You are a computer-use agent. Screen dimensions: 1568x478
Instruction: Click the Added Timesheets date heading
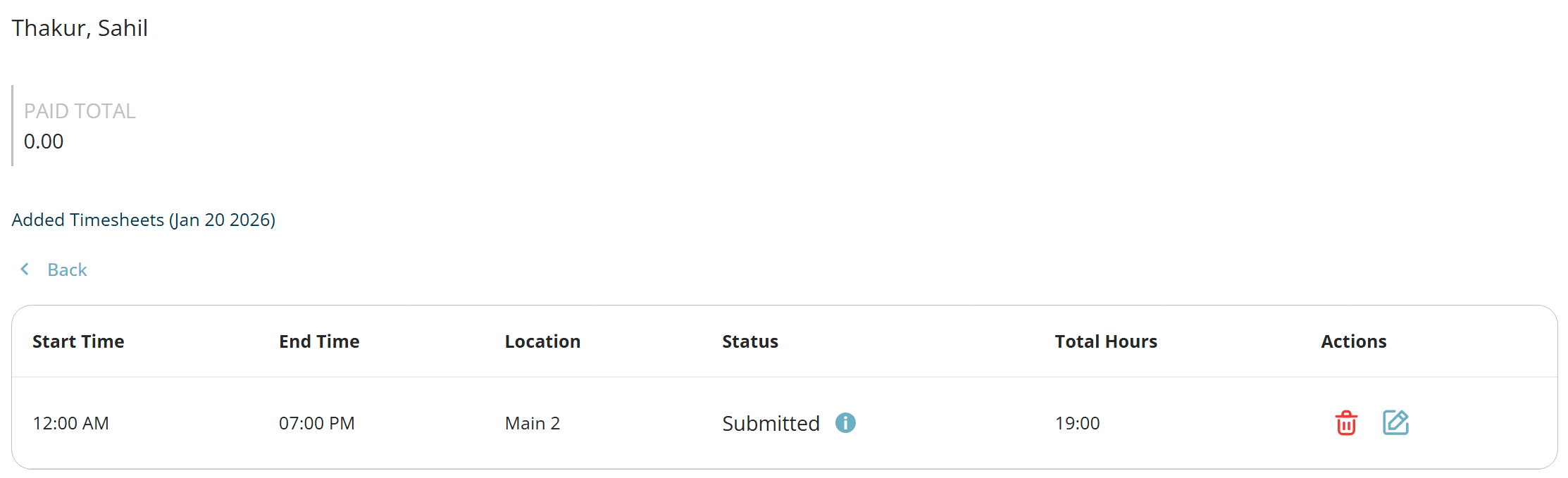point(143,220)
